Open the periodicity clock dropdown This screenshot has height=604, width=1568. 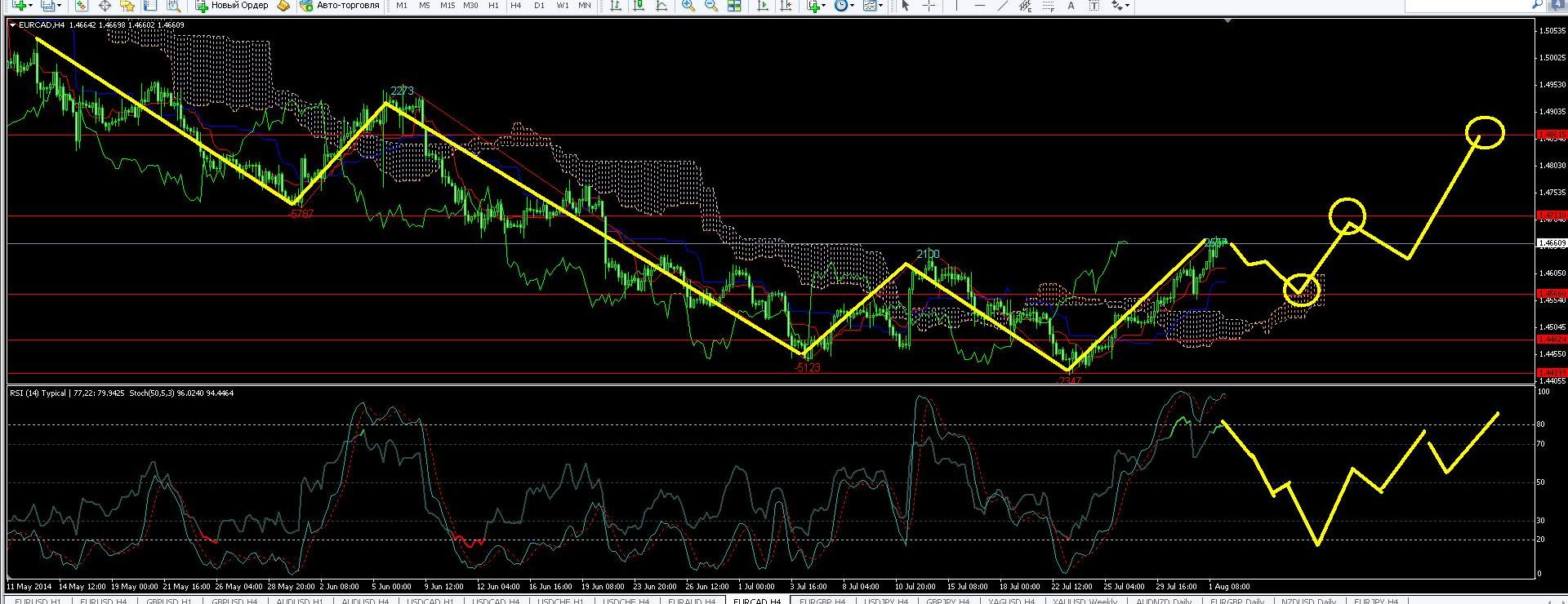(853, 5)
